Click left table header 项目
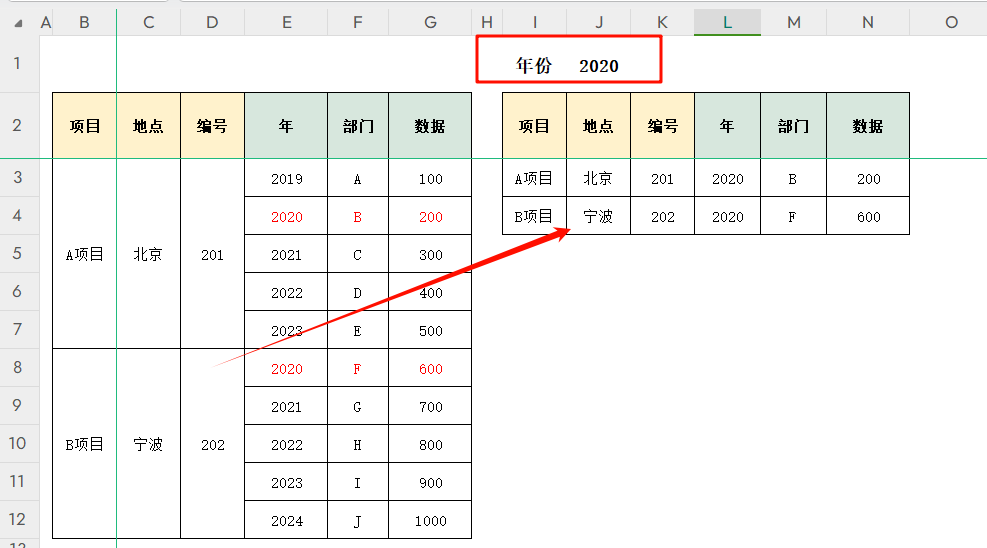987x548 pixels. pyautogui.click(x=84, y=126)
